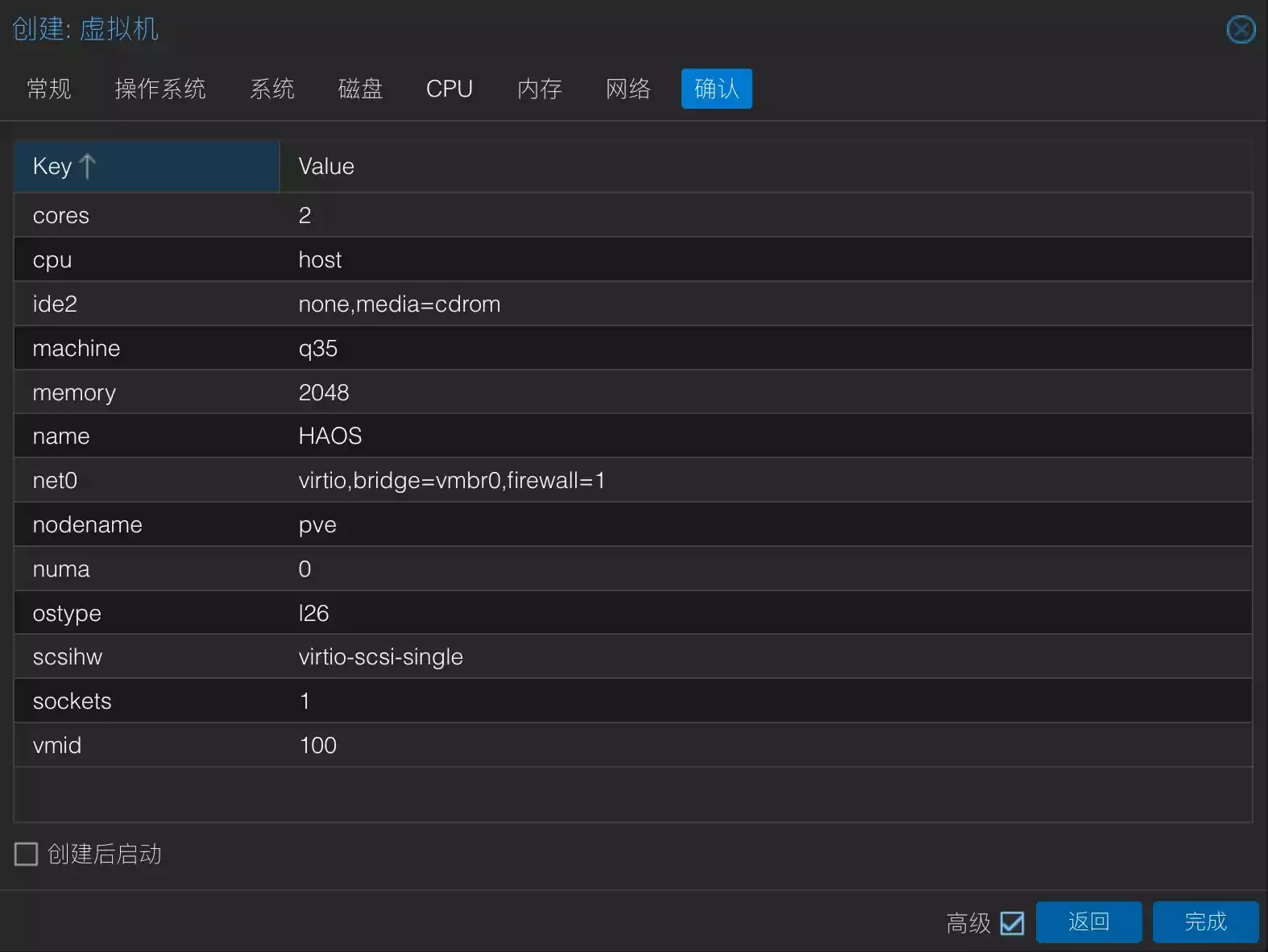Open the 操作系统 tab
Screen dimensions: 1268x952
[160, 89]
